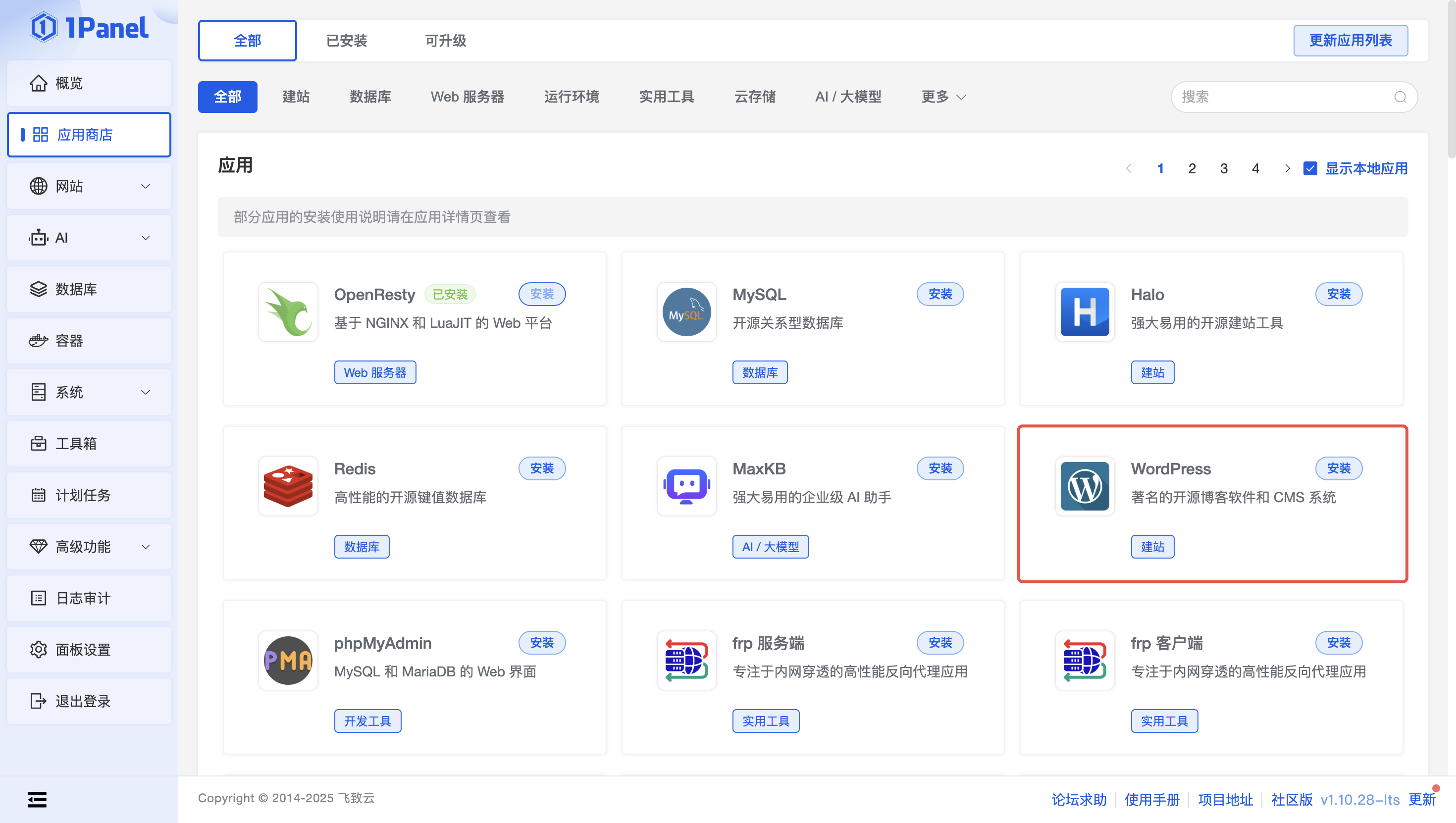Click the search magnifier icon
Image resolution: width=1456 pixels, height=823 pixels.
point(1400,97)
